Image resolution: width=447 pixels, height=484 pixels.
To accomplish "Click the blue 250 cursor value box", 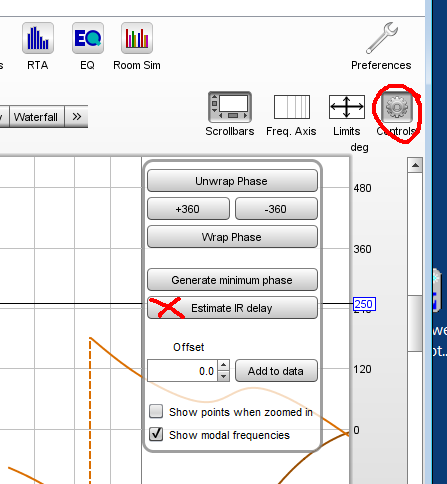I will [x=364, y=304].
